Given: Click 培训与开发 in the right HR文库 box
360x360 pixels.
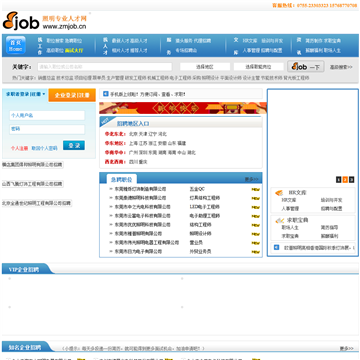Looking at the screenshot, I should (331, 200).
